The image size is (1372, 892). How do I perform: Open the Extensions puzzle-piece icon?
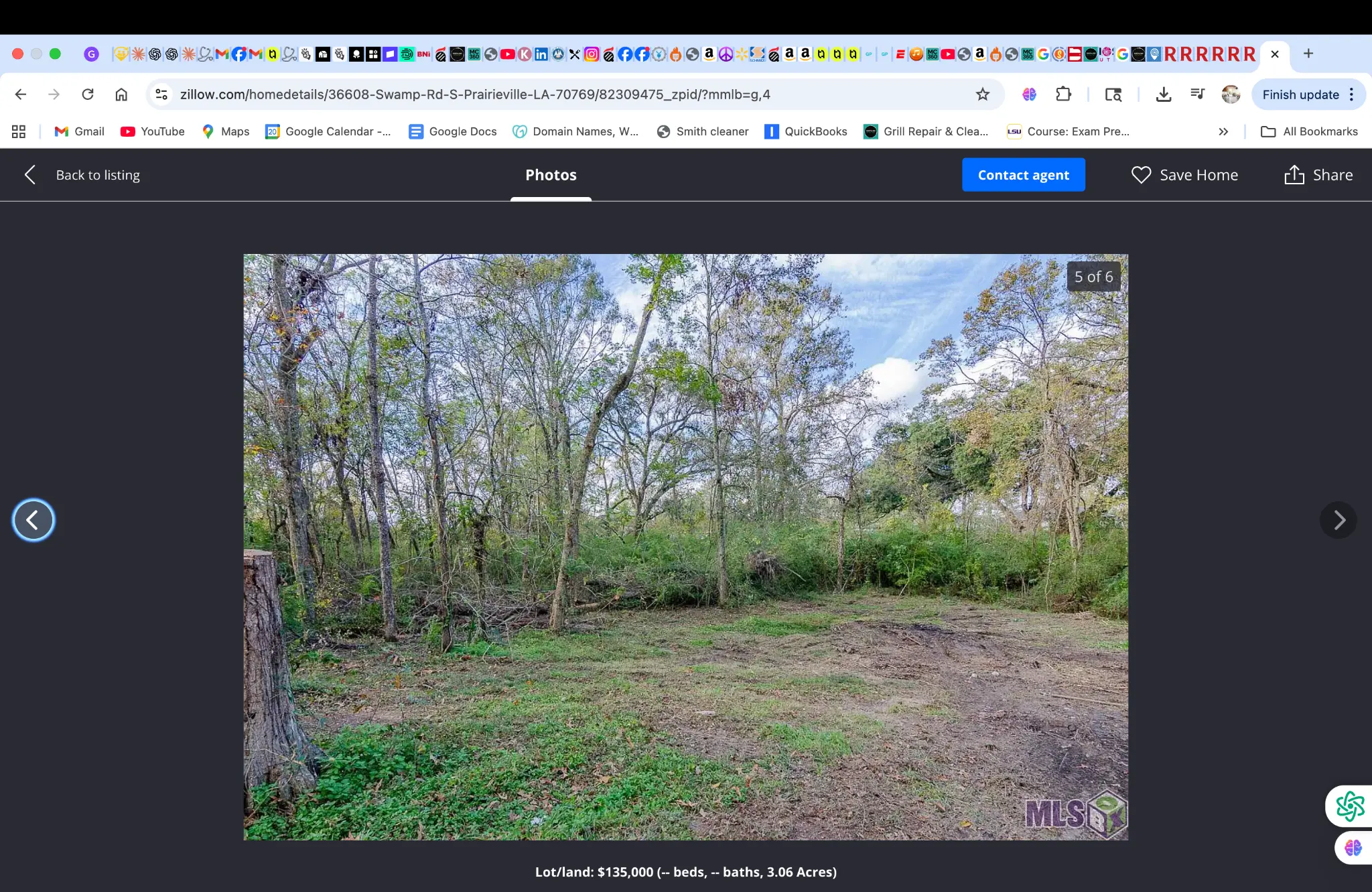pos(1064,94)
